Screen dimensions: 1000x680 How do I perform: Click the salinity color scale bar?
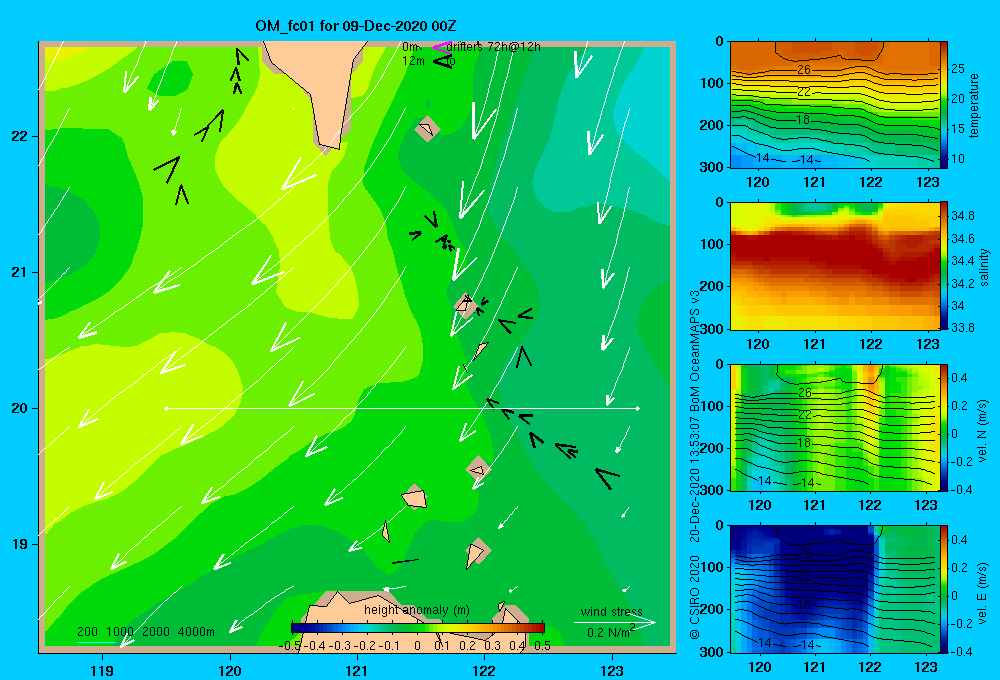pyautogui.click(x=944, y=266)
